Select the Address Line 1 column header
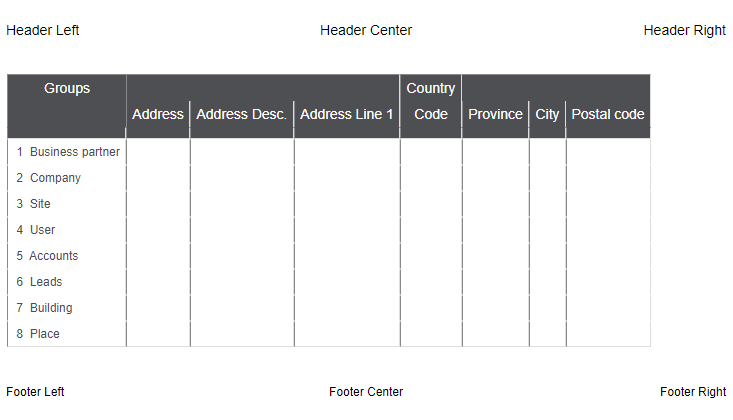This screenshot has height=420, width=733. tap(347, 115)
